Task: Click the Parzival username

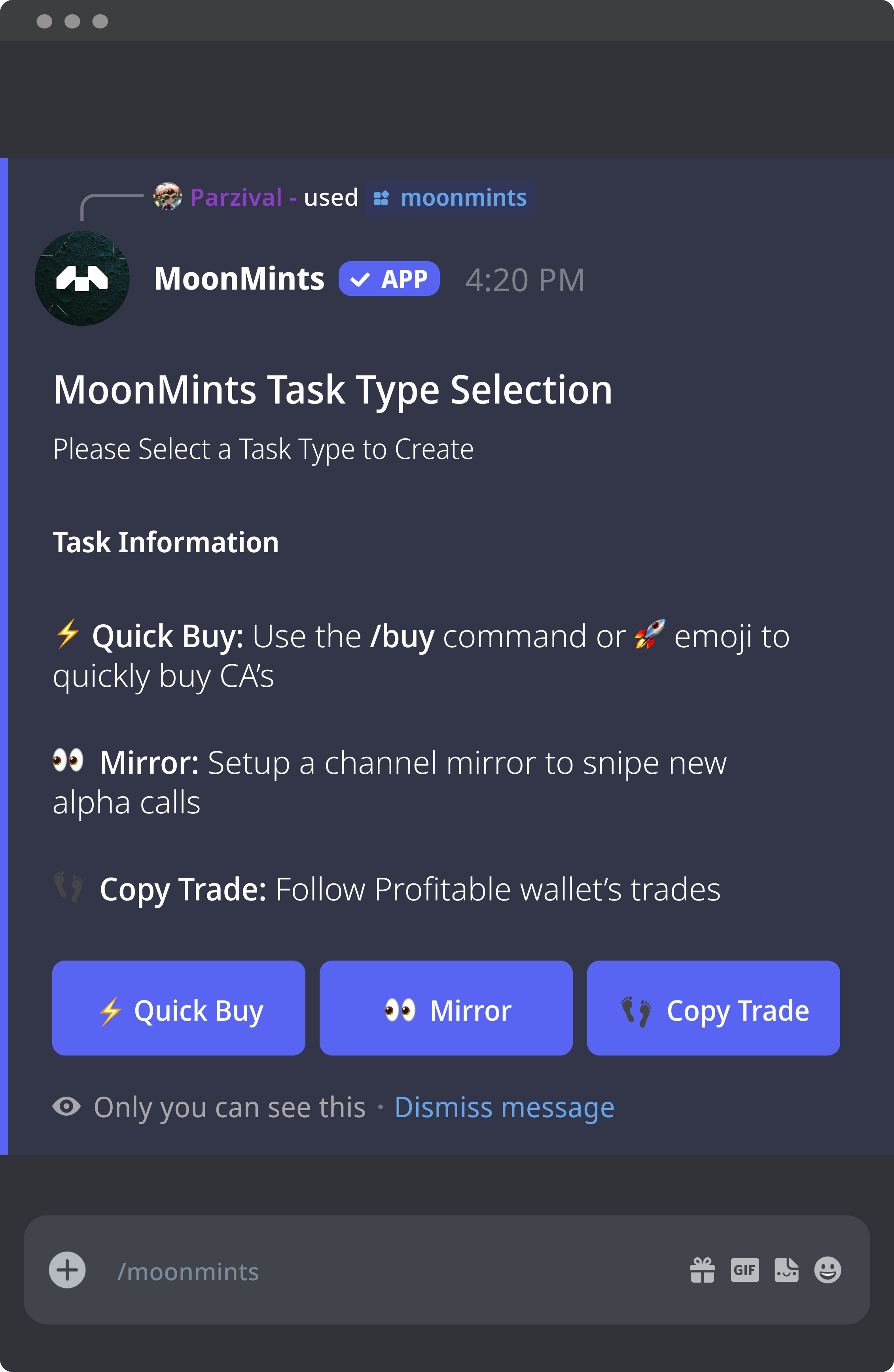Action: pyautogui.click(x=236, y=197)
